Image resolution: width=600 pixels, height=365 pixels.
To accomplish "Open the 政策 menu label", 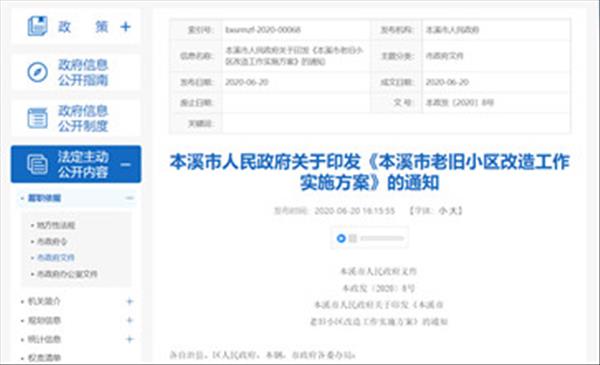I will 83,27.
